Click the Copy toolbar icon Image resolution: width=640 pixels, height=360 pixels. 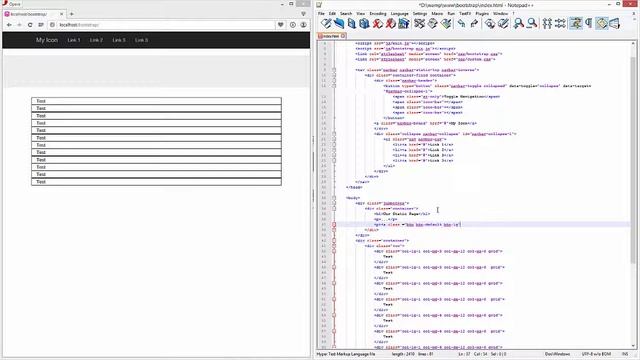(432, 24)
